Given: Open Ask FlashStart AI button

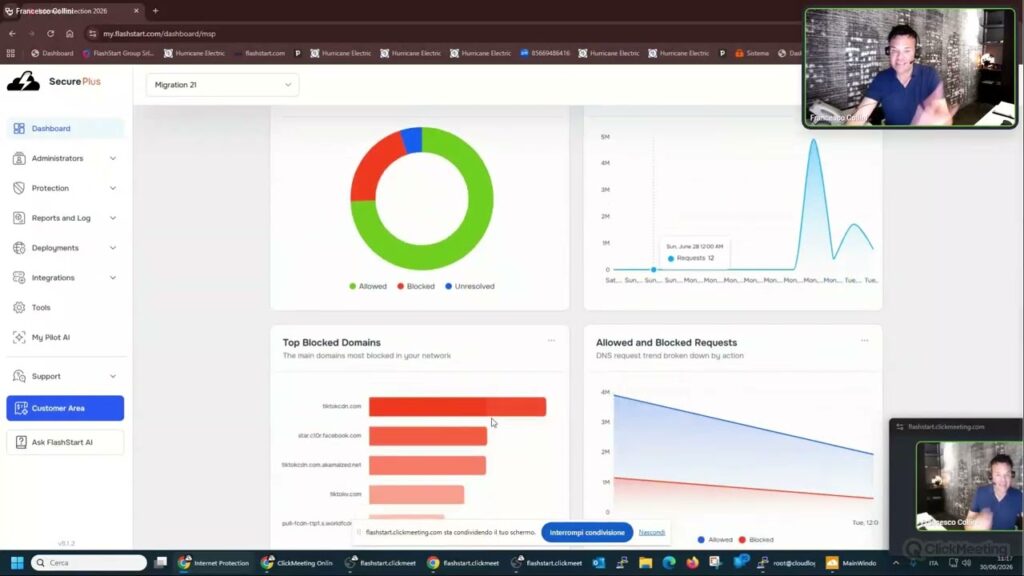Looking at the screenshot, I should (x=65, y=442).
